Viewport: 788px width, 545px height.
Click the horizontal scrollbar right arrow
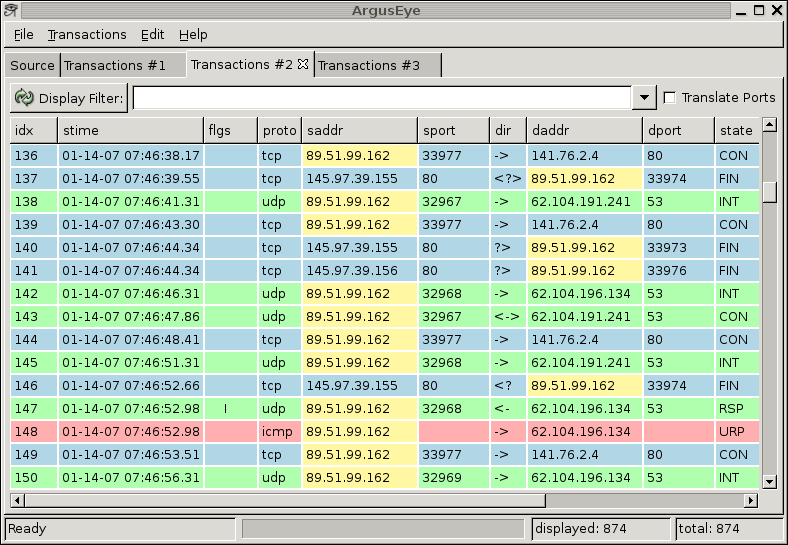751,500
